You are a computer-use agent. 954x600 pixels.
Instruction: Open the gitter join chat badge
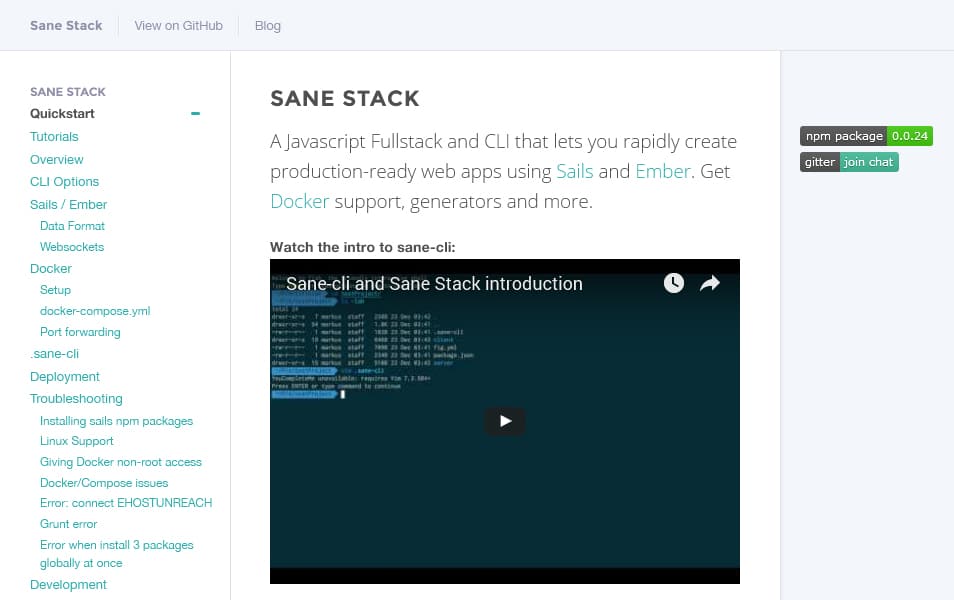849,162
